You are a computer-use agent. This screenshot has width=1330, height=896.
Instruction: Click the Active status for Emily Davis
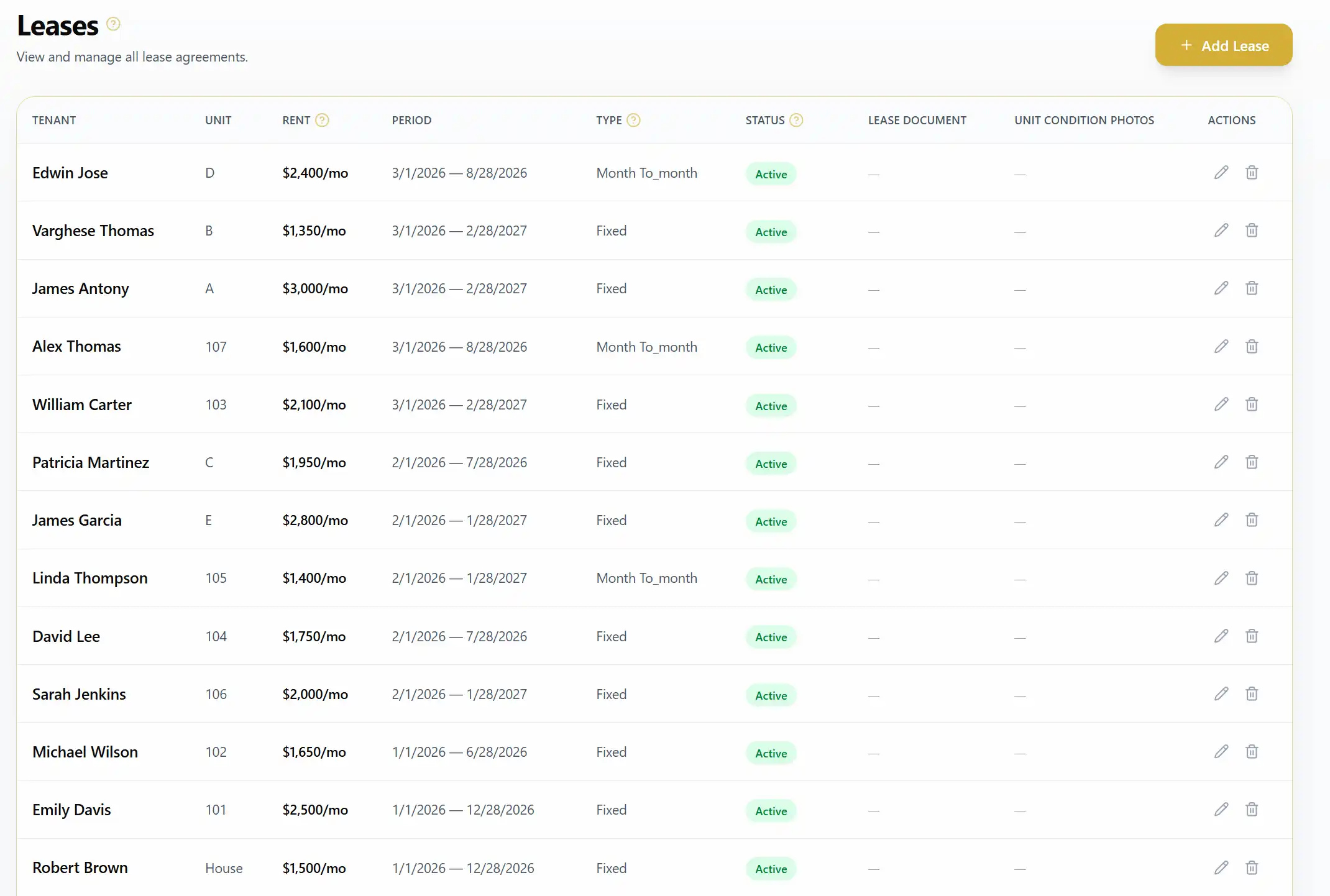(770, 811)
